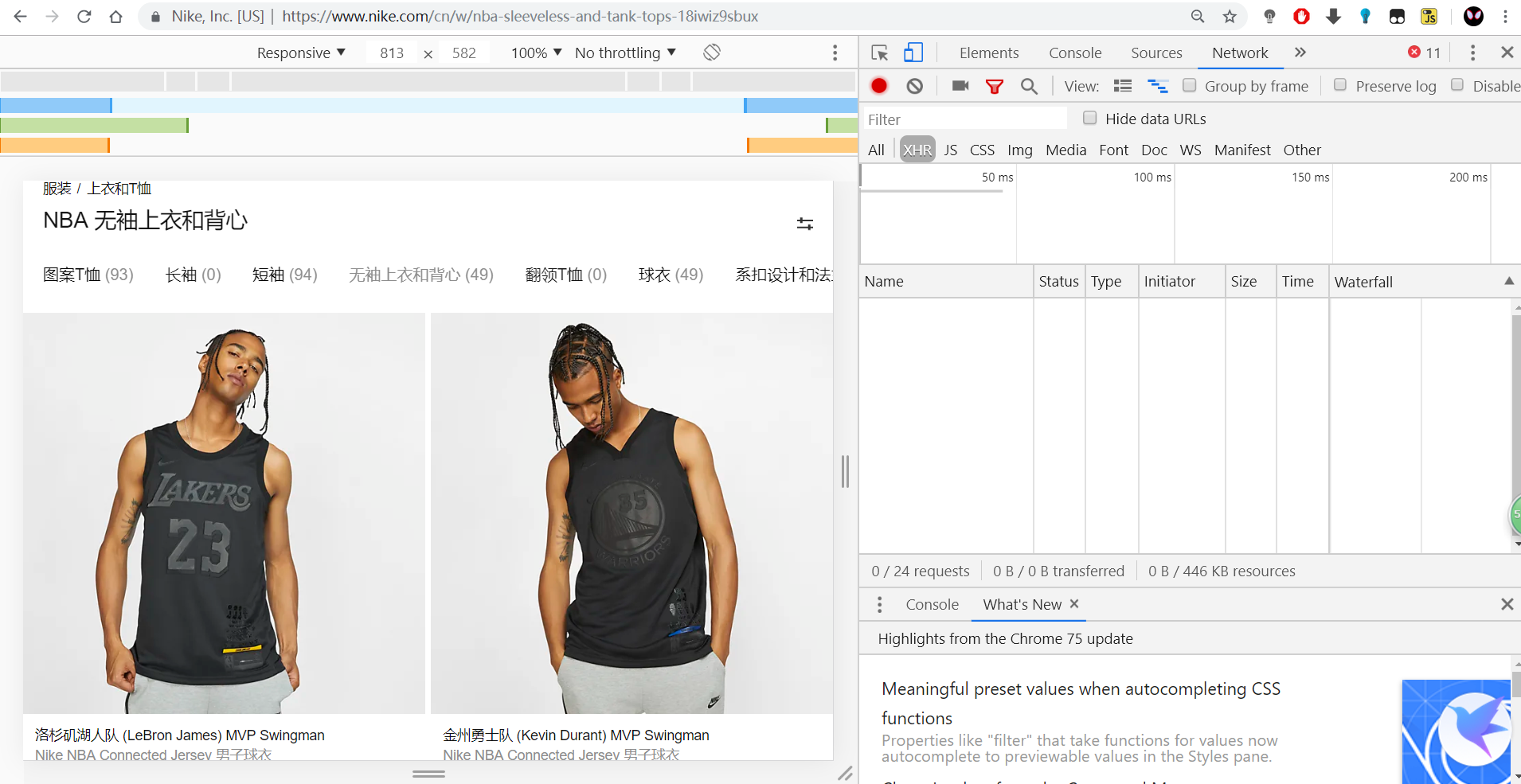Image resolution: width=1521 pixels, height=784 pixels.
Task: Toggle the network filter funnel icon
Action: point(995,86)
